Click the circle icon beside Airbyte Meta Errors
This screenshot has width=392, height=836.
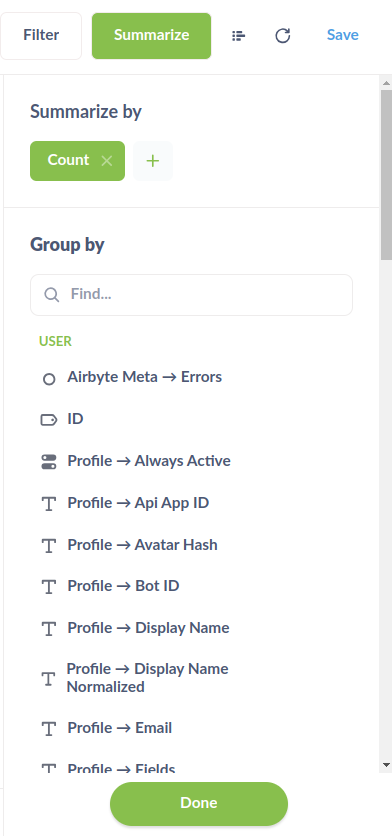(x=49, y=379)
